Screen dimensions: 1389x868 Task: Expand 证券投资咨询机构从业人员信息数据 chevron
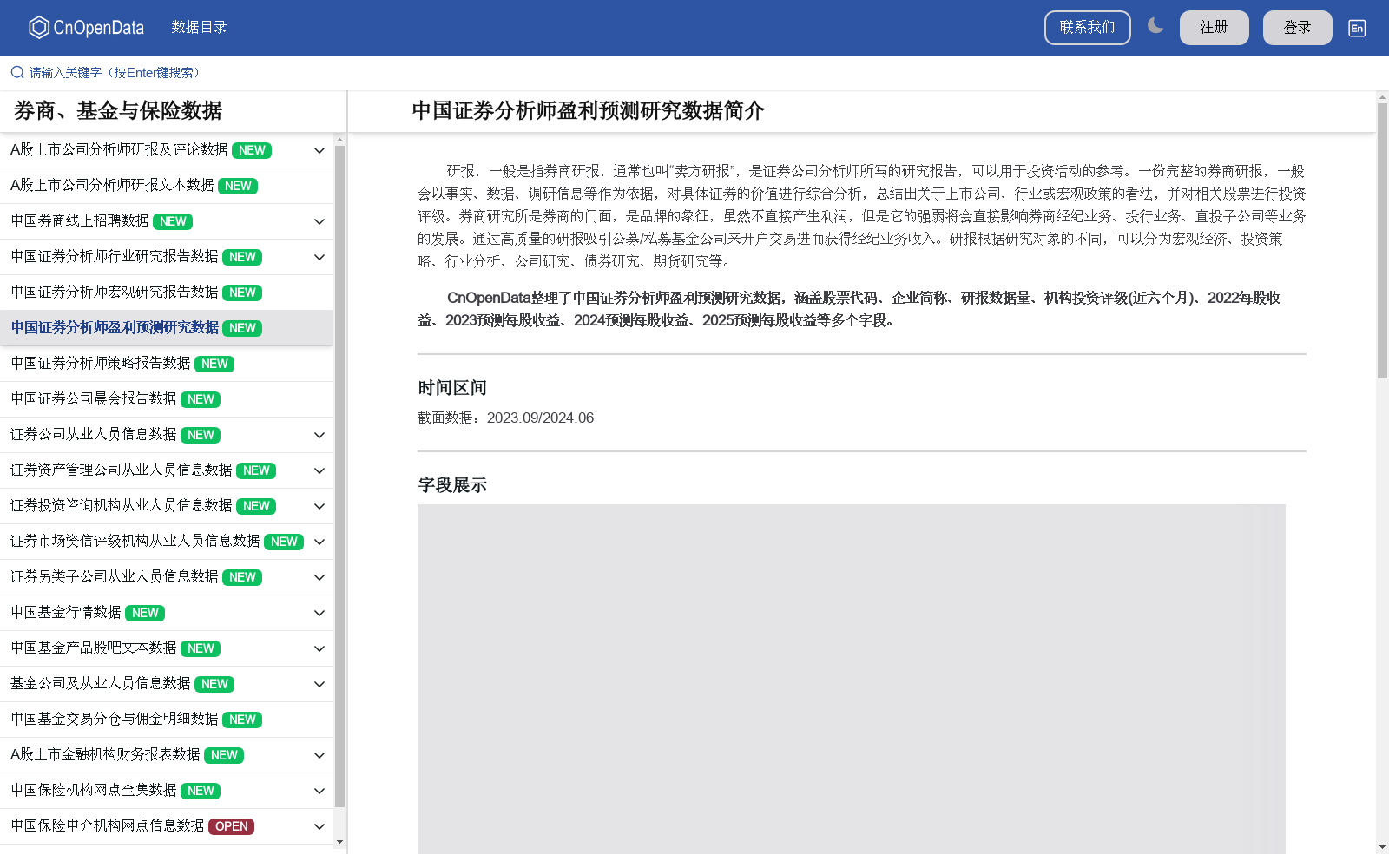coord(319,506)
